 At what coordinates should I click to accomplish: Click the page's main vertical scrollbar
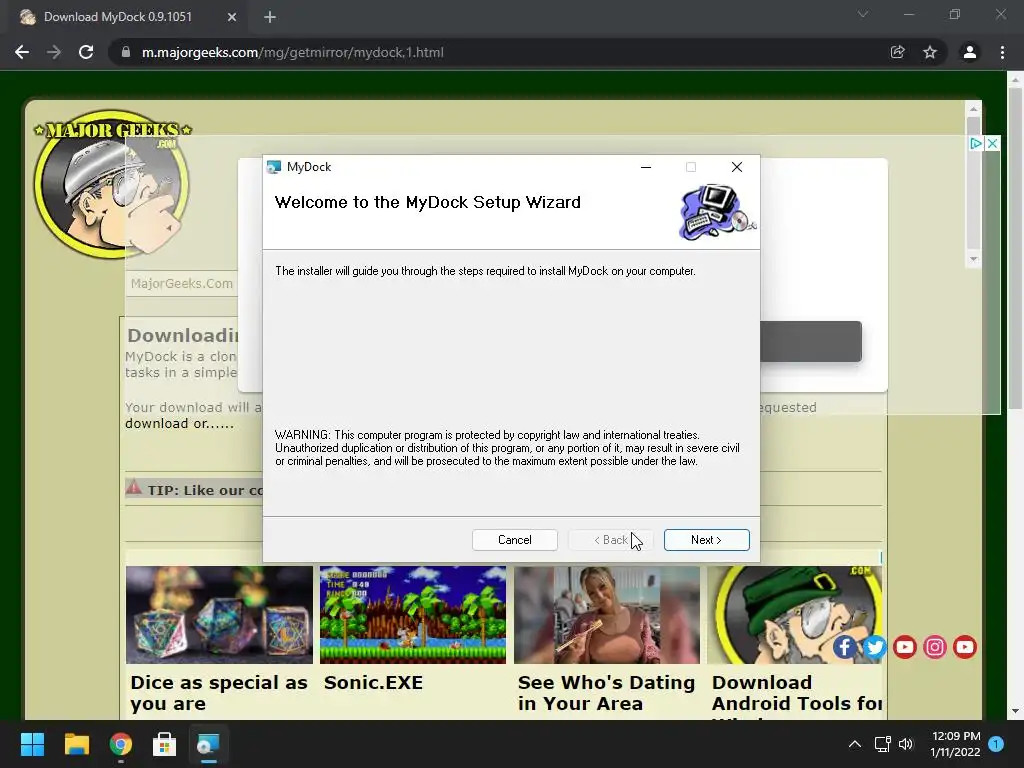pos(1015,248)
